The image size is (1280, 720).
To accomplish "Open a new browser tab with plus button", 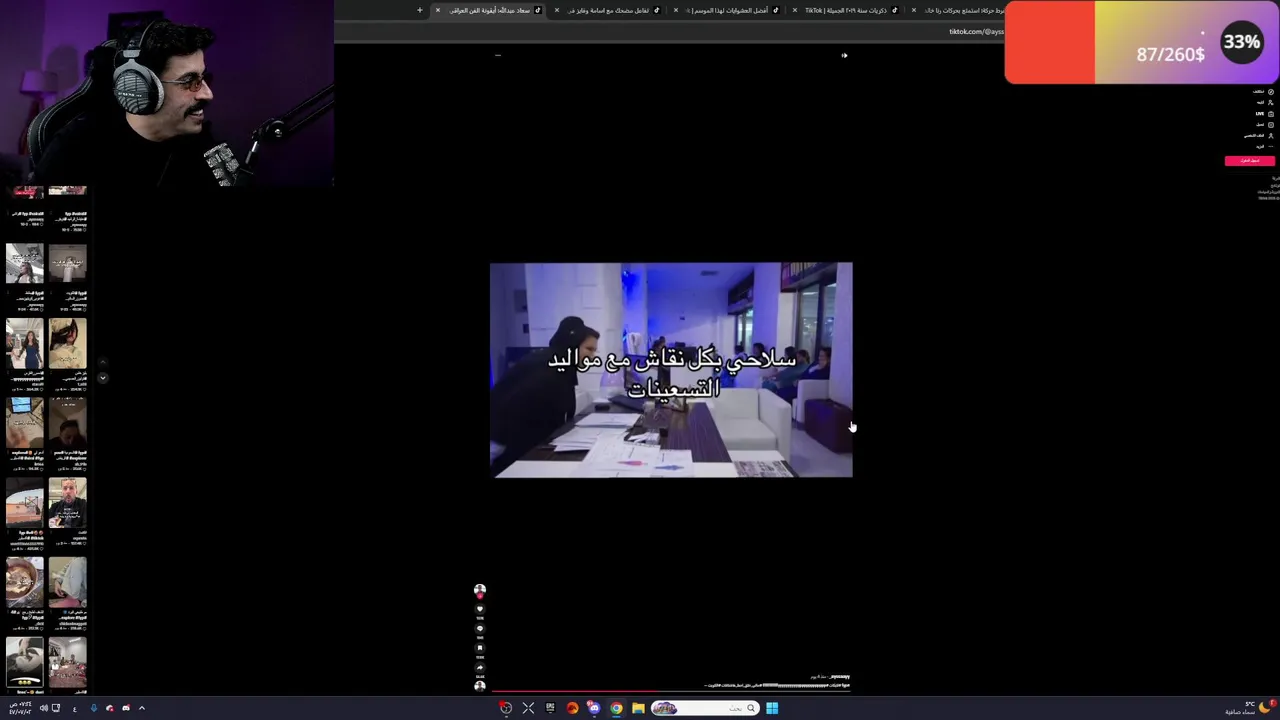I will [420, 10].
